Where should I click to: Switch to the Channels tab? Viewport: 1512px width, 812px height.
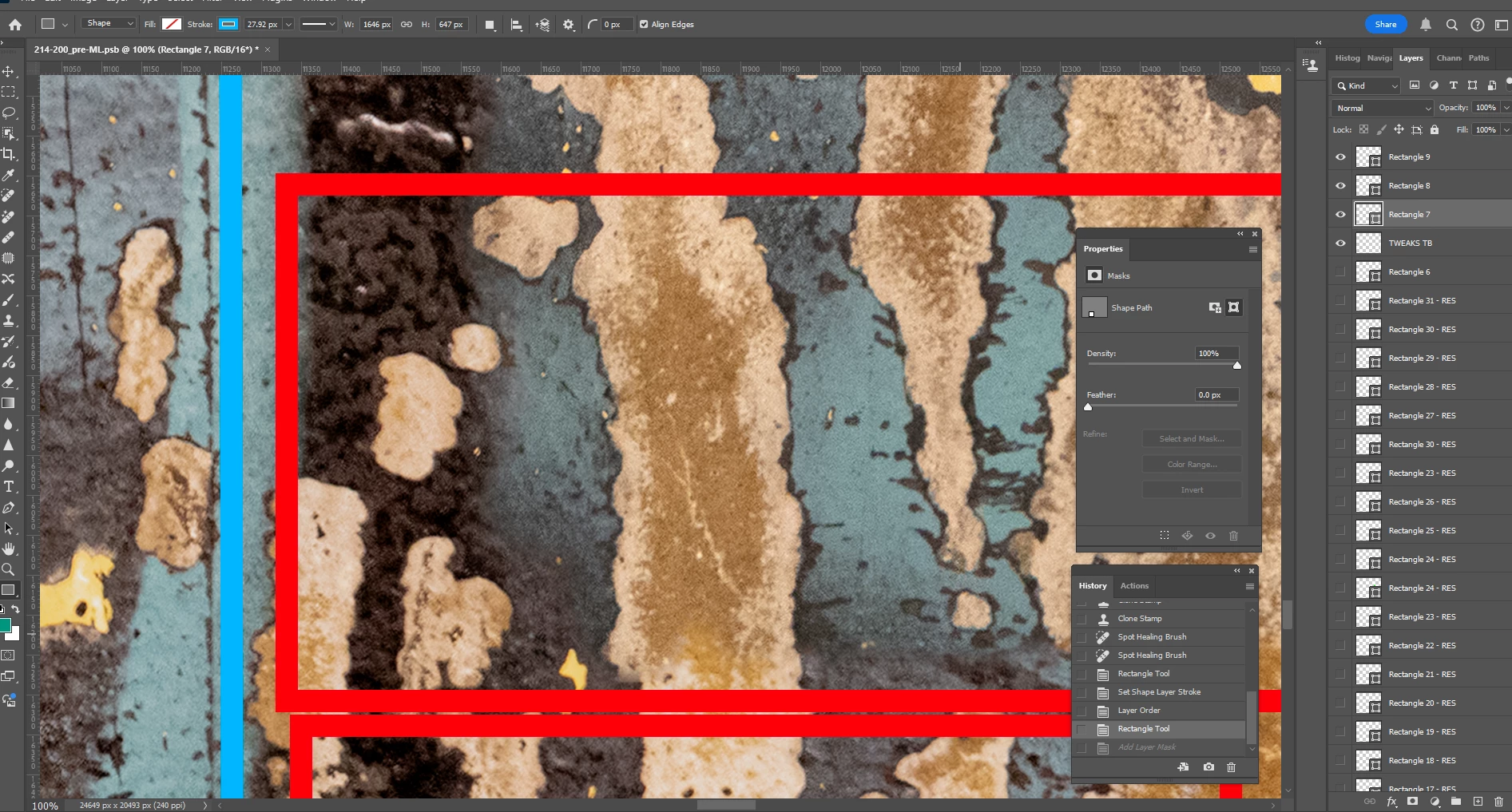[1448, 58]
